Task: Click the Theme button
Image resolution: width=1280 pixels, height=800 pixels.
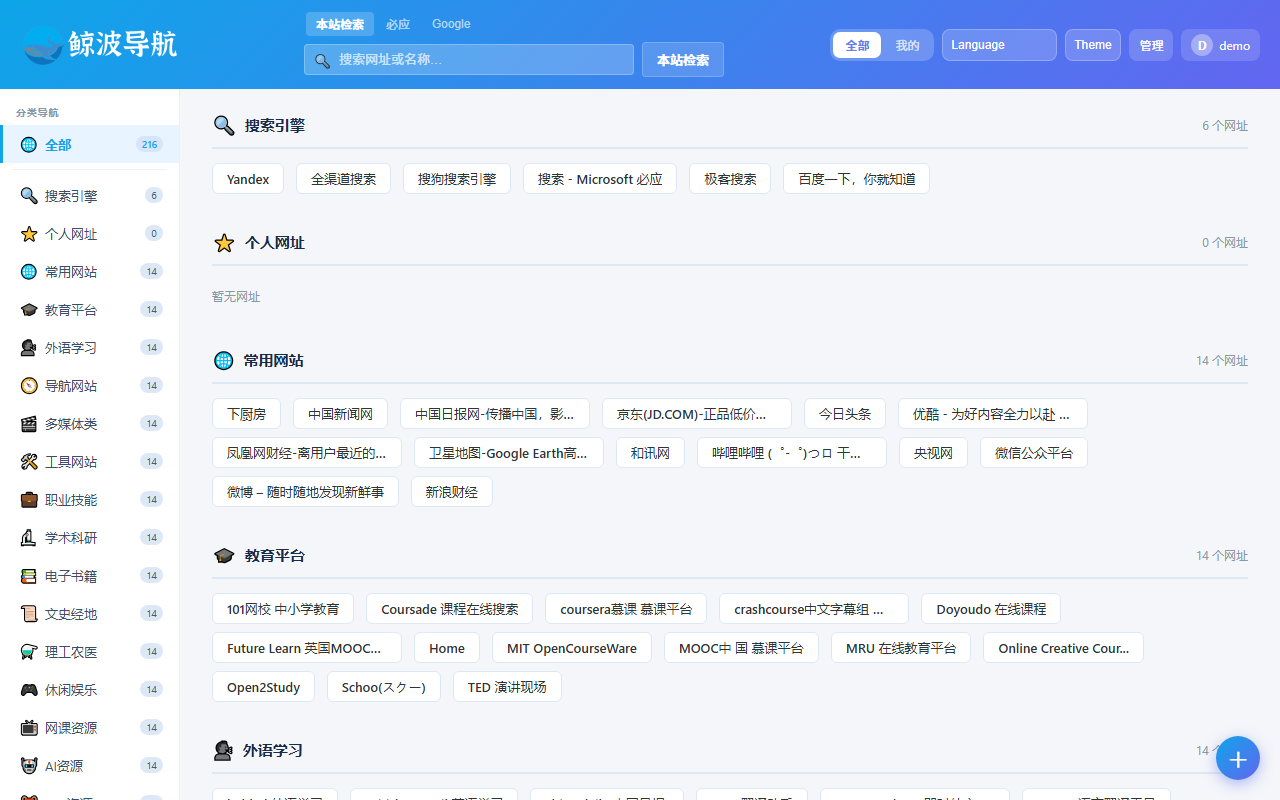Action: 1093,45
